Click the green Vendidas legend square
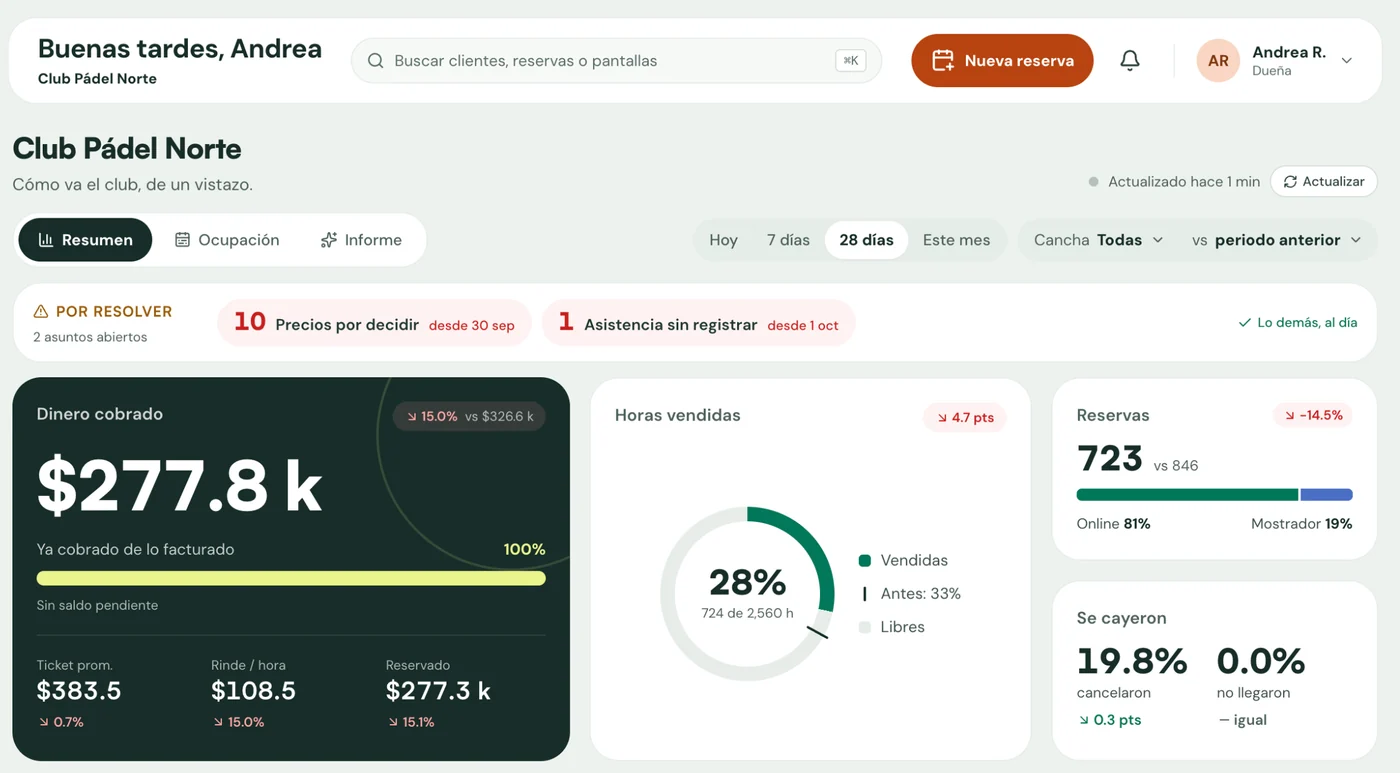 865,561
